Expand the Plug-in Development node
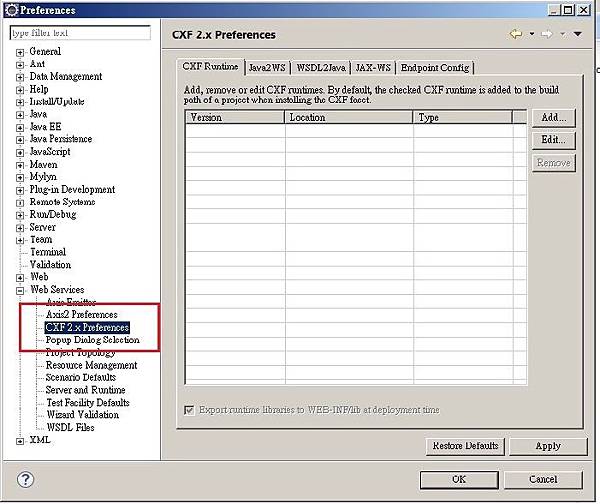600x504 pixels. click(x=20, y=190)
